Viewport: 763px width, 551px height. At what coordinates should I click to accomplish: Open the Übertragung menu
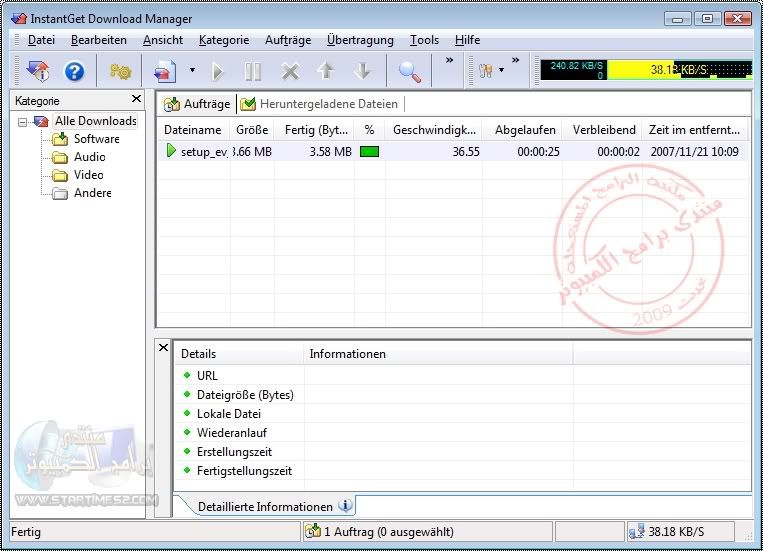click(360, 40)
